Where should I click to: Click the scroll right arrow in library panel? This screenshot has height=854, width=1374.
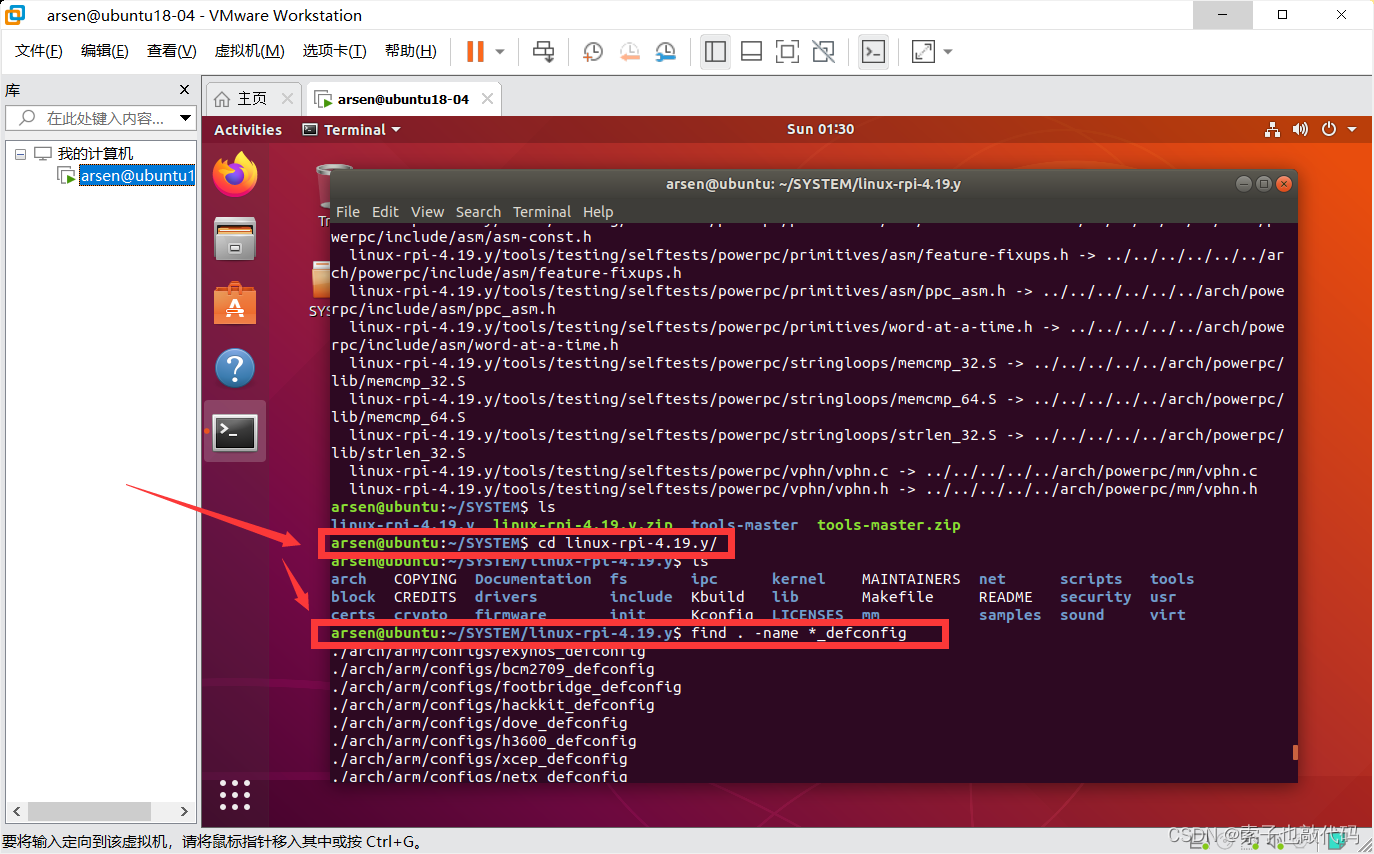[185, 811]
